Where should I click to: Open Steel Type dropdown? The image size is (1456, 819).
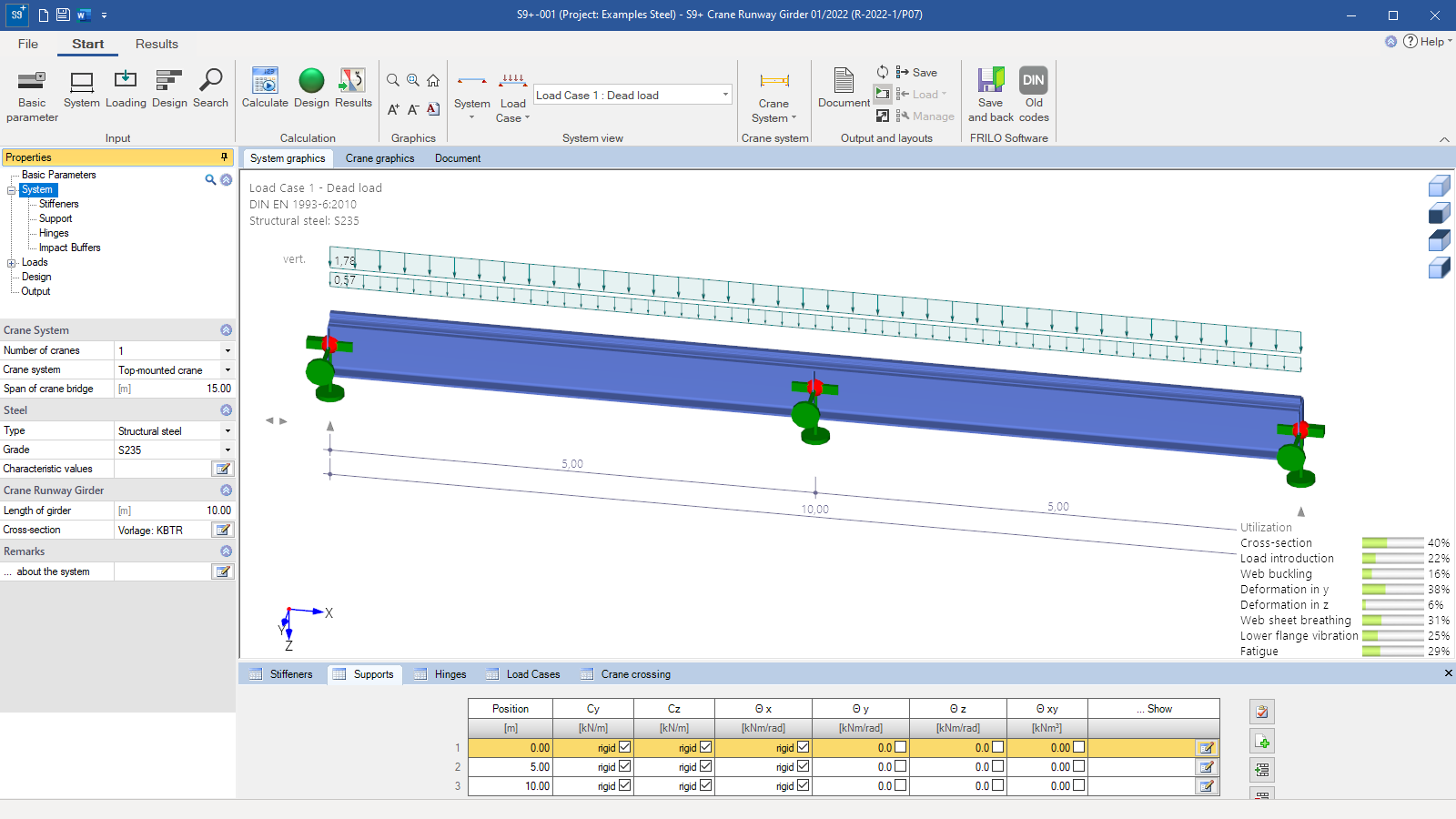click(227, 430)
